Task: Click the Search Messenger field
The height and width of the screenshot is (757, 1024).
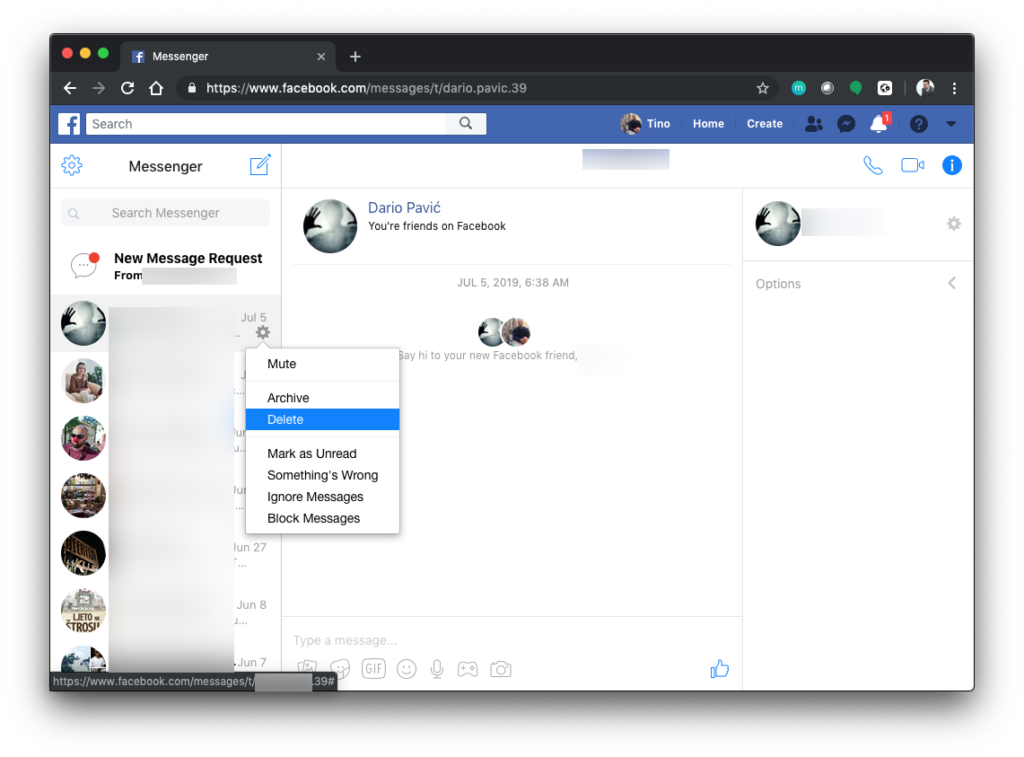Action: 166,213
